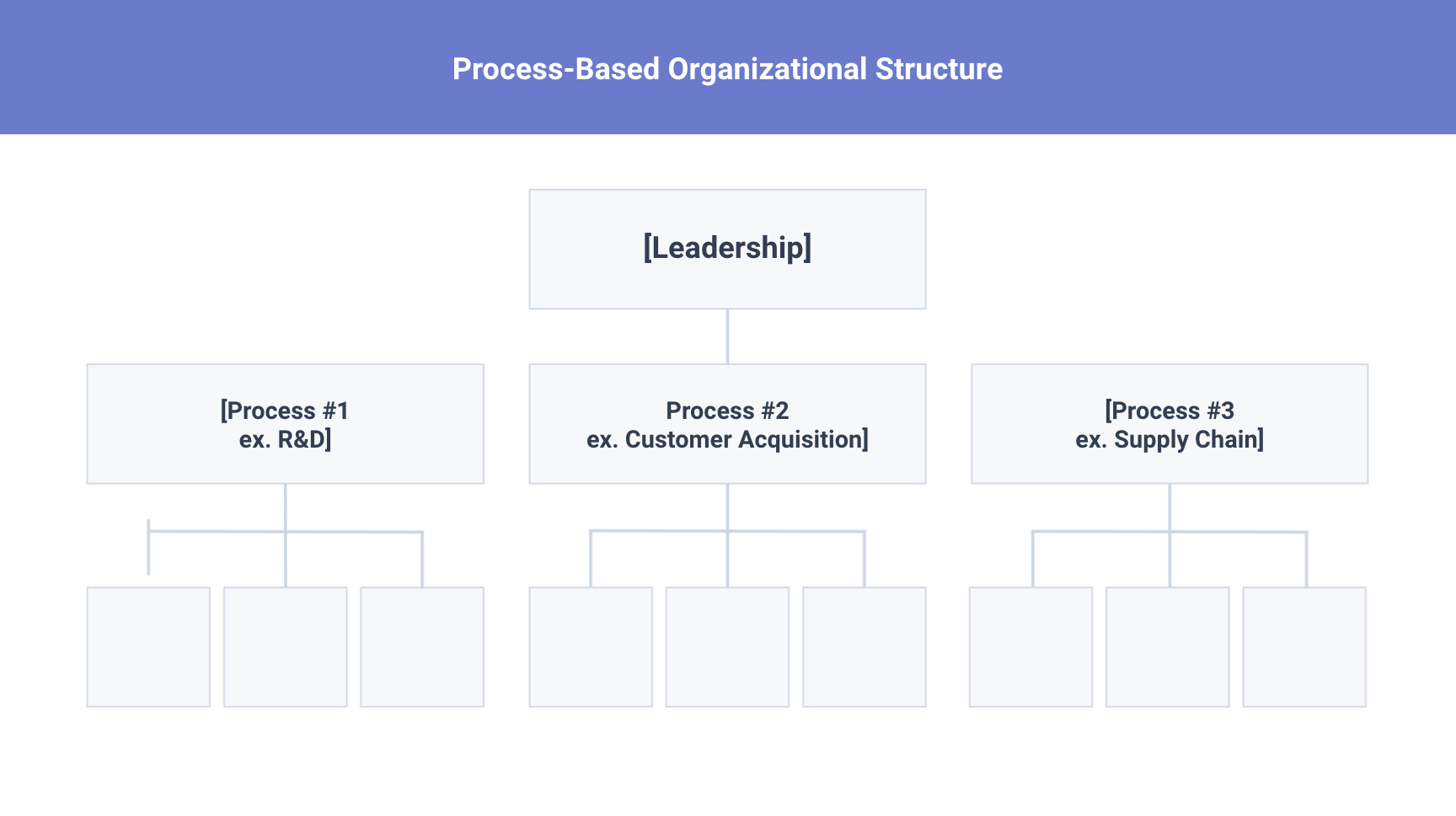The height and width of the screenshot is (816, 1456).
Task: Select the leftmost empty box under Process #1
Action: point(148,647)
